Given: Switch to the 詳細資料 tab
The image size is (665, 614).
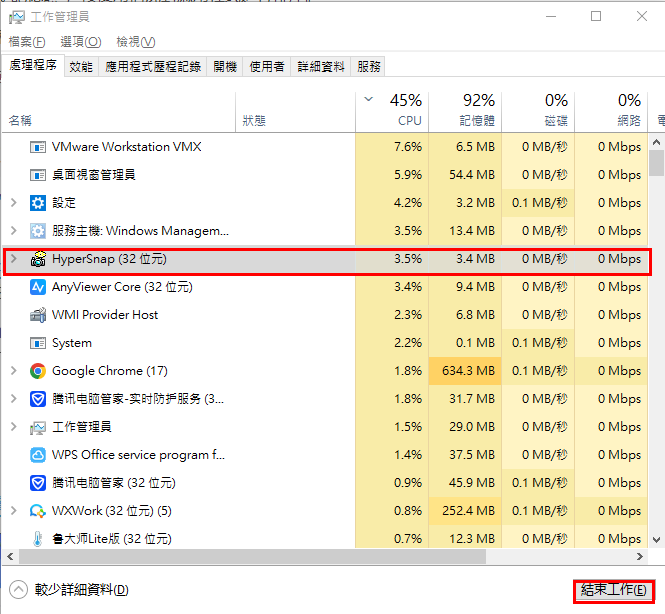Looking at the screenshot, I should pos(321,67).
